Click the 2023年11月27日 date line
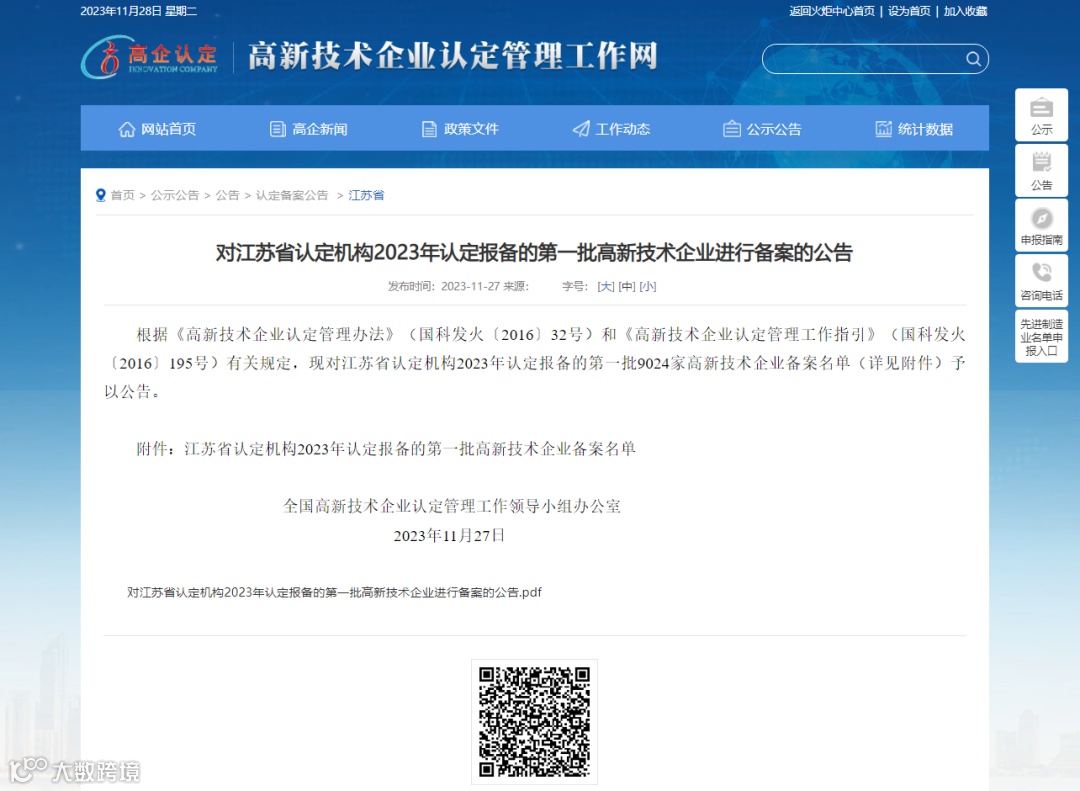This screenshot has height=791, width=1080. (449, 535)
